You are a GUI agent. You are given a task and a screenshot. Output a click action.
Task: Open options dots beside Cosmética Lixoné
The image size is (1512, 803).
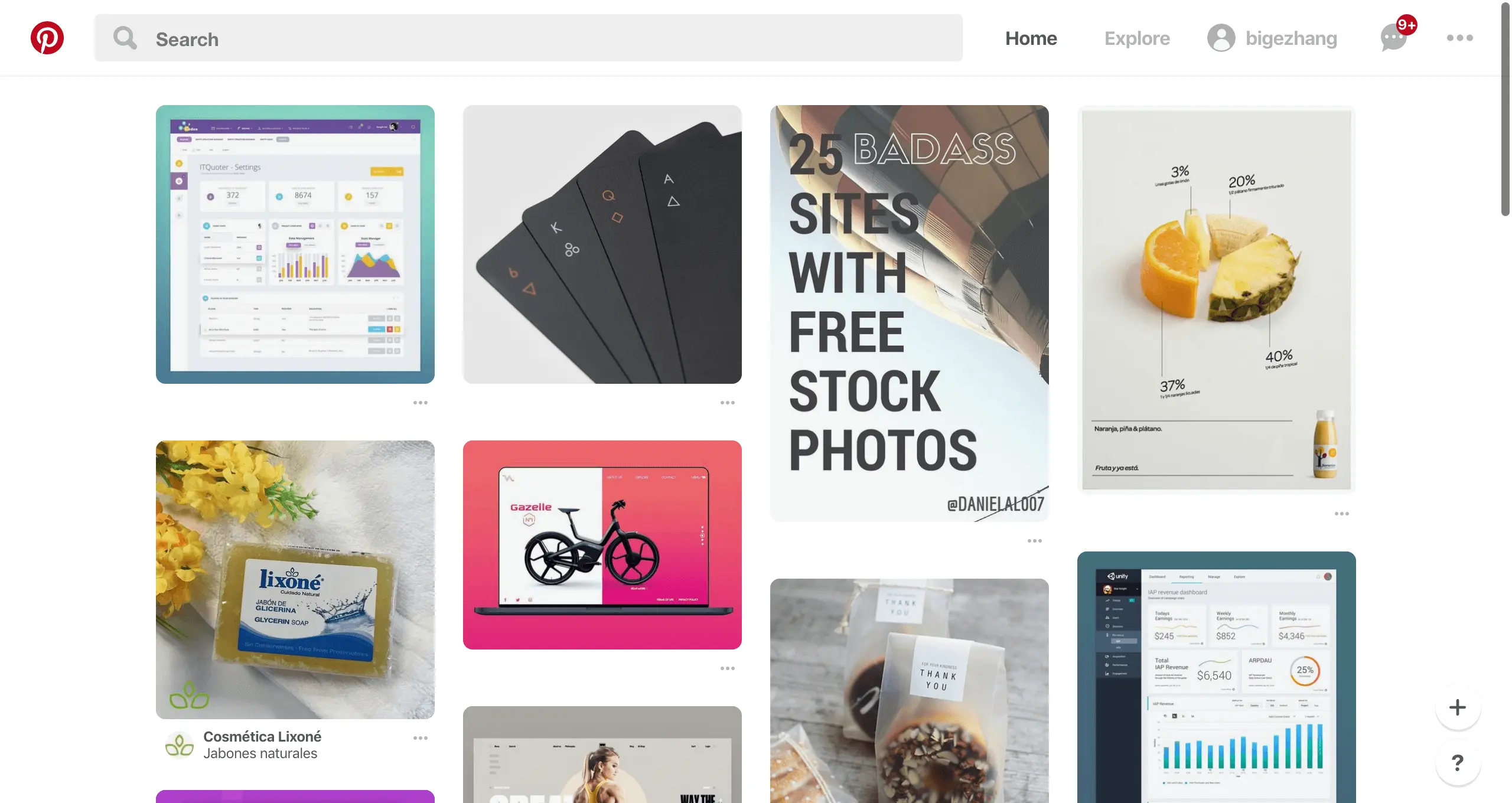(x=421, y=738)
